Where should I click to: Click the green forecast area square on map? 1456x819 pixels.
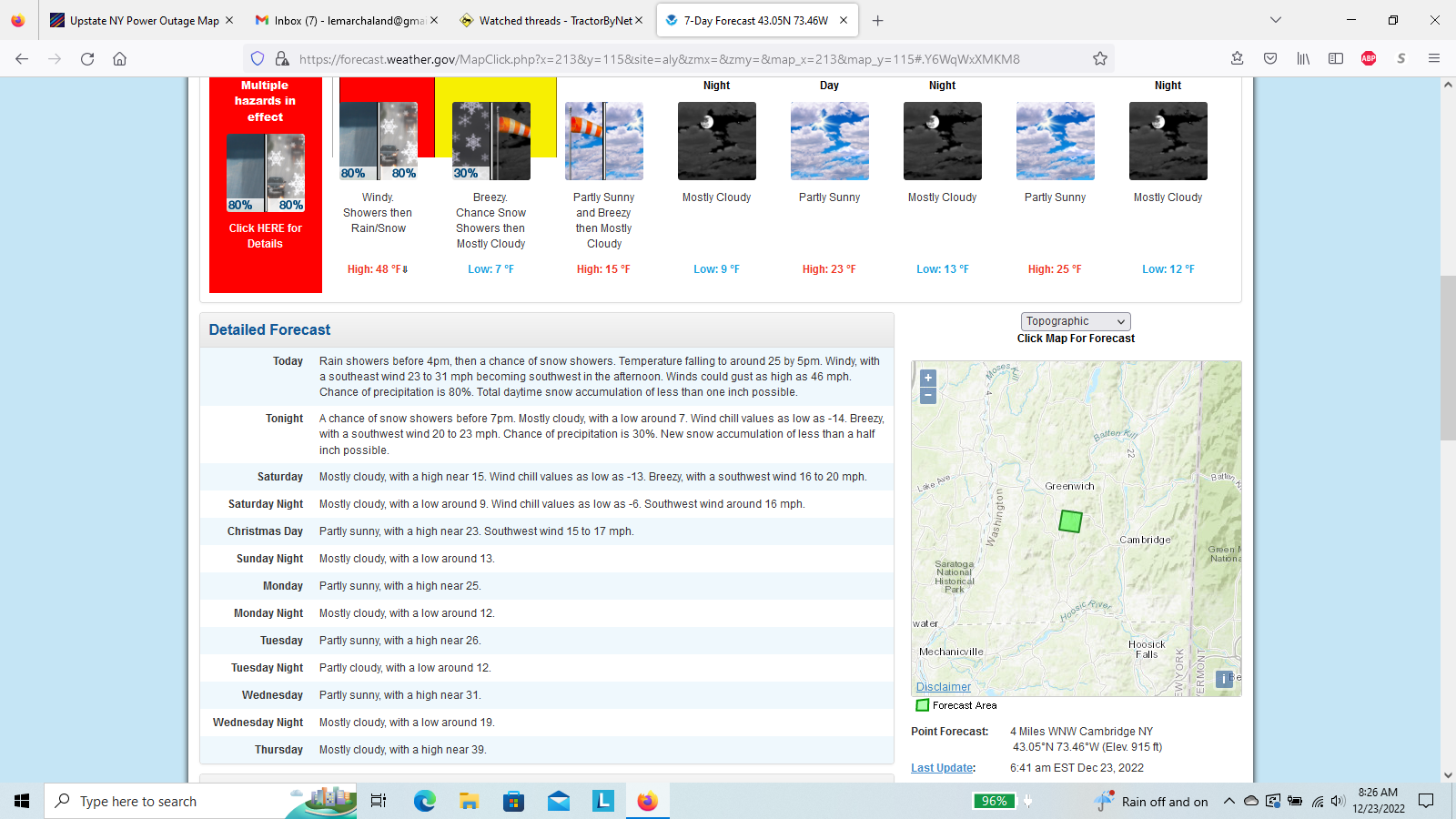(1070, 521)
